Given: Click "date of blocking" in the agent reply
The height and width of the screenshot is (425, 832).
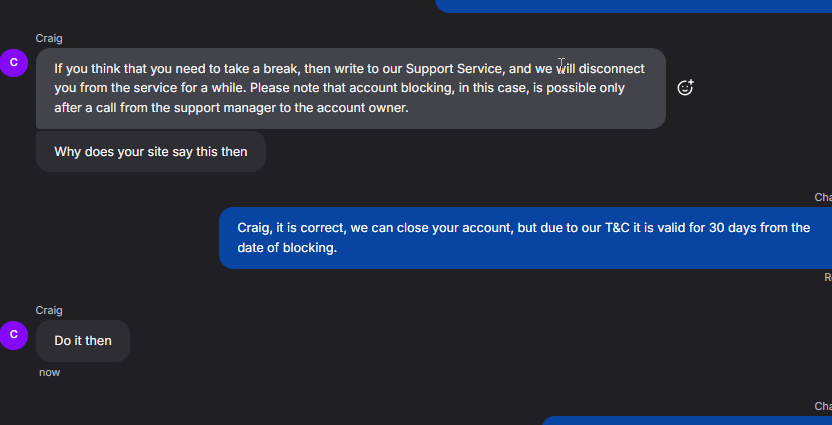Looking at the screenshot, I should (x=287, y=247).
